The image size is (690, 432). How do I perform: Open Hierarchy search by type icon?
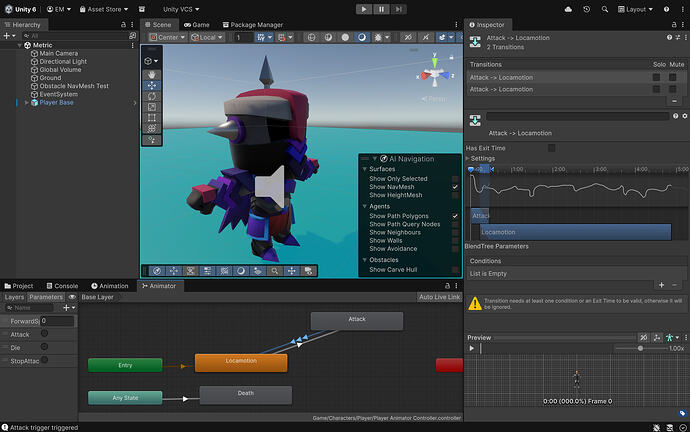coord(132,36)
